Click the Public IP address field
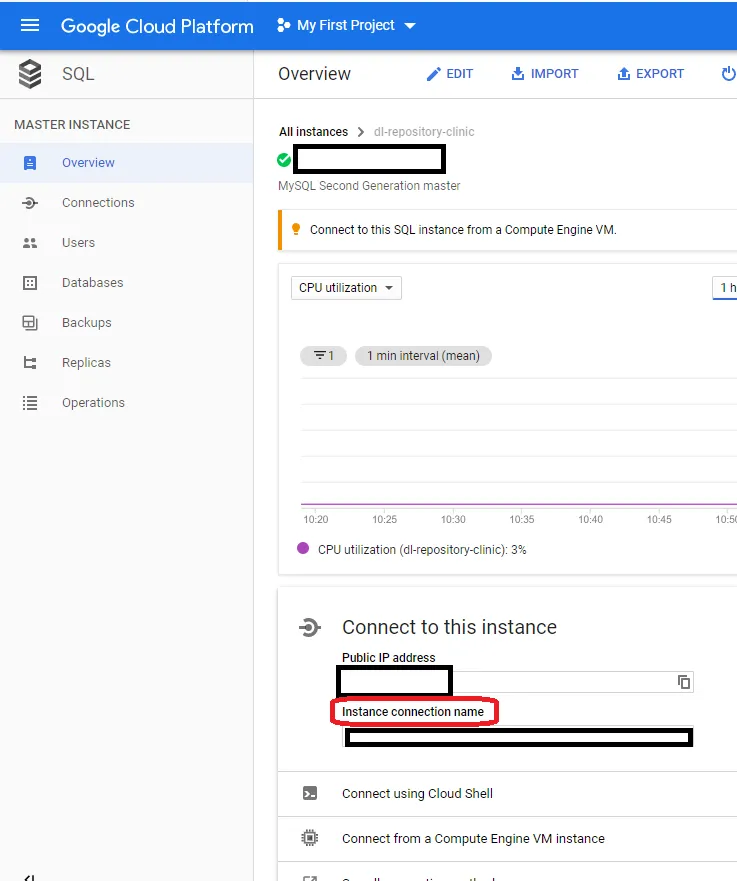This screenshot has height=881, width=737. (517, 682)
